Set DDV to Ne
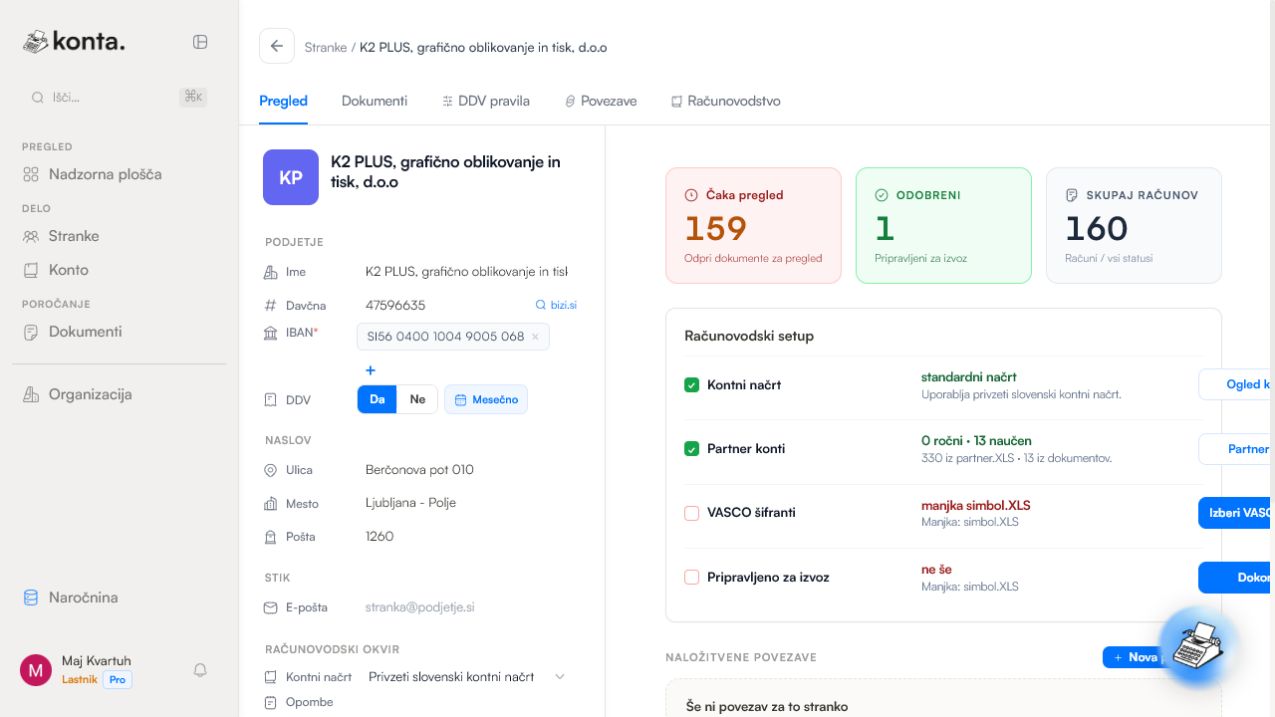Viewport: 1275px width, 717px height. click(x=417, y=399)
